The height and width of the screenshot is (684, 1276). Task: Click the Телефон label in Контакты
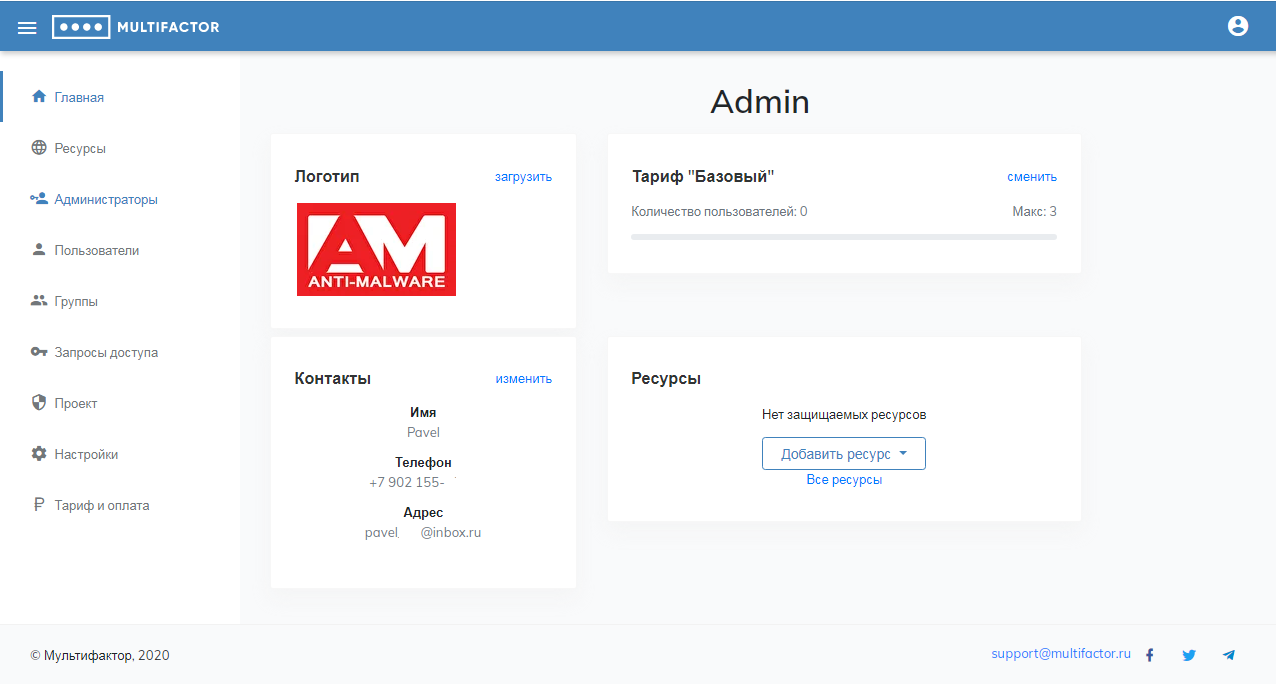tap(423, 463)
